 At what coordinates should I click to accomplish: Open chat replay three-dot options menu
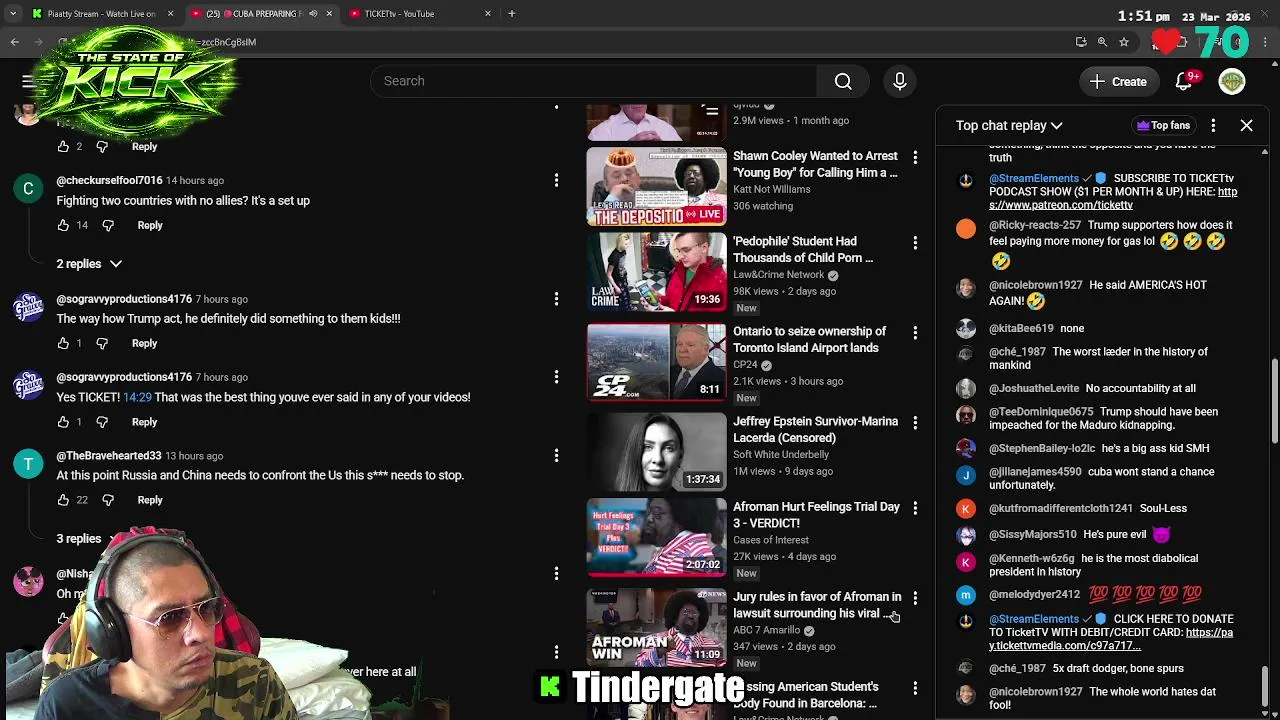1213,125
